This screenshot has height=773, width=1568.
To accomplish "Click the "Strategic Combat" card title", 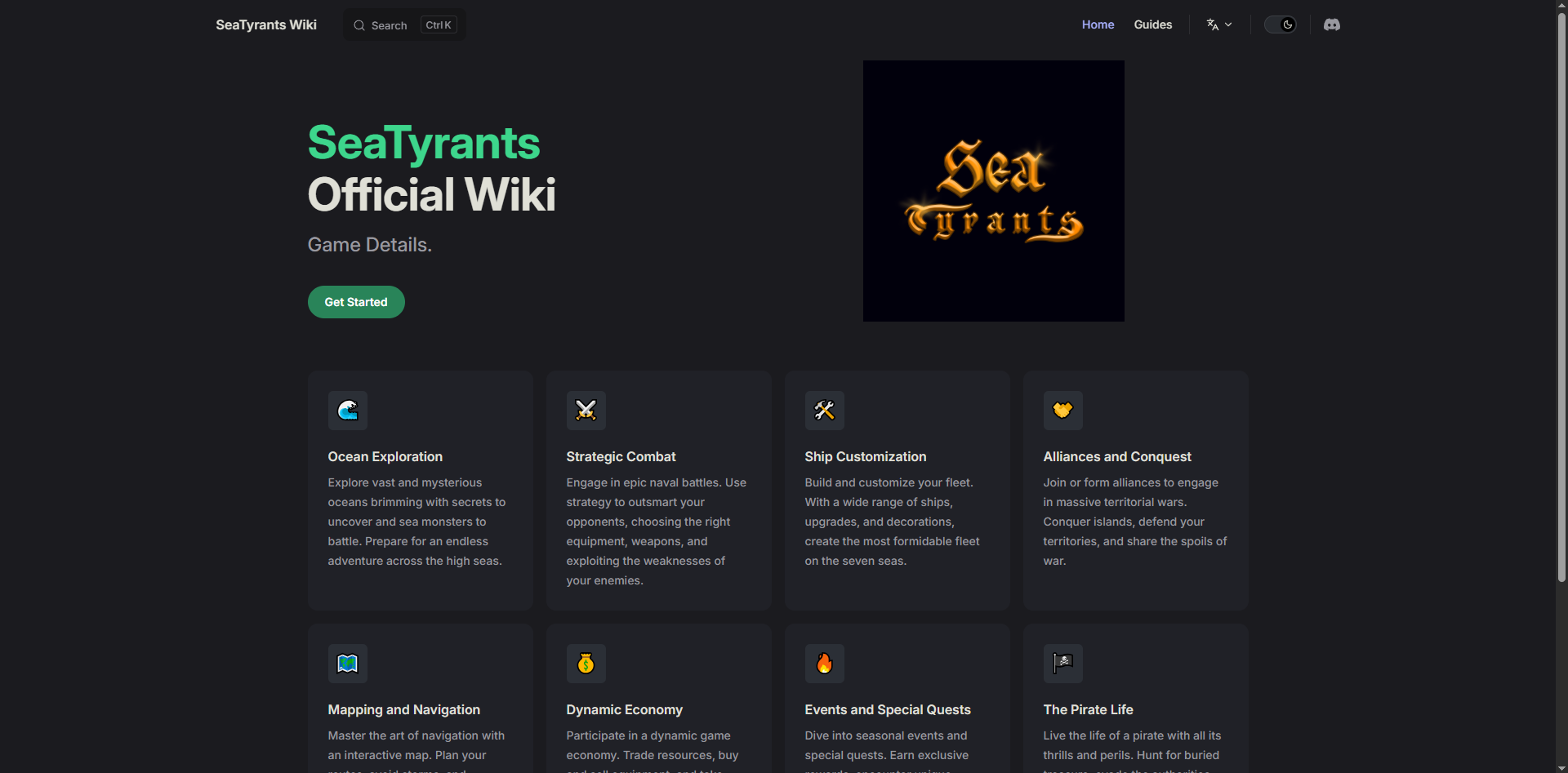I will pyautogui.click(x=621, y=456).
